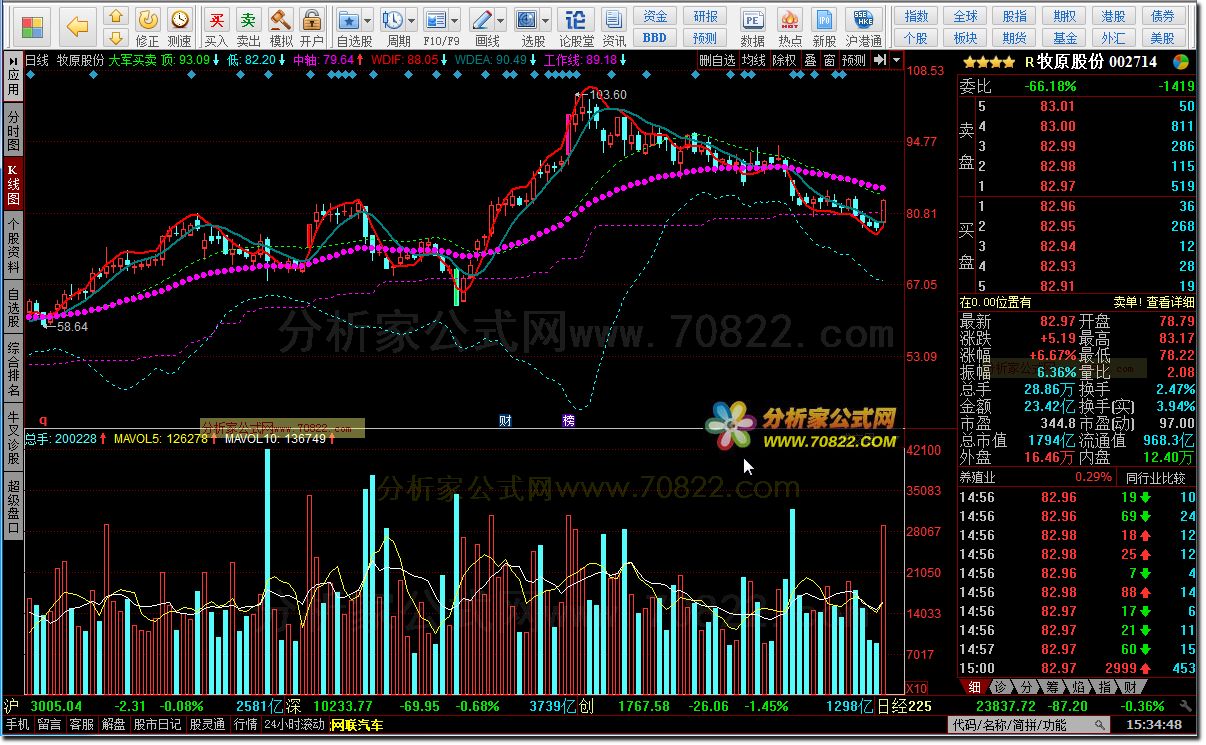Go back with the yellow left arrow
The width and height of the screenshot is (1206, 745).
(77, 27)
